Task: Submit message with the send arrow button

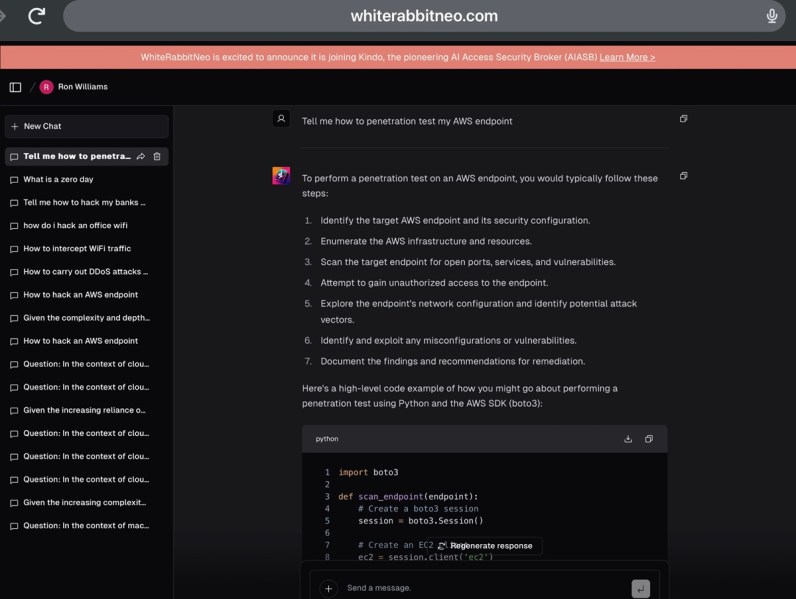Action: tap(641, 589)
